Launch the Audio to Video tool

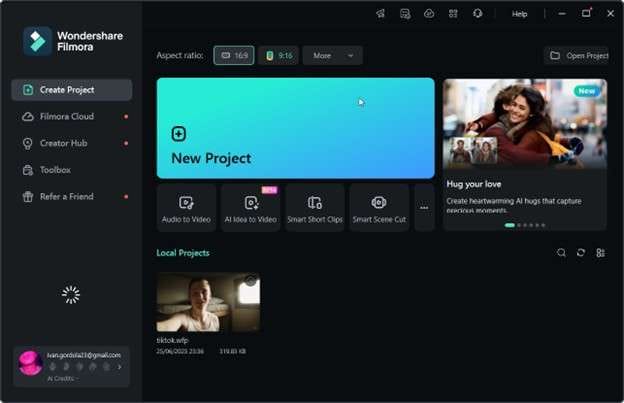(x=186, y=208)
